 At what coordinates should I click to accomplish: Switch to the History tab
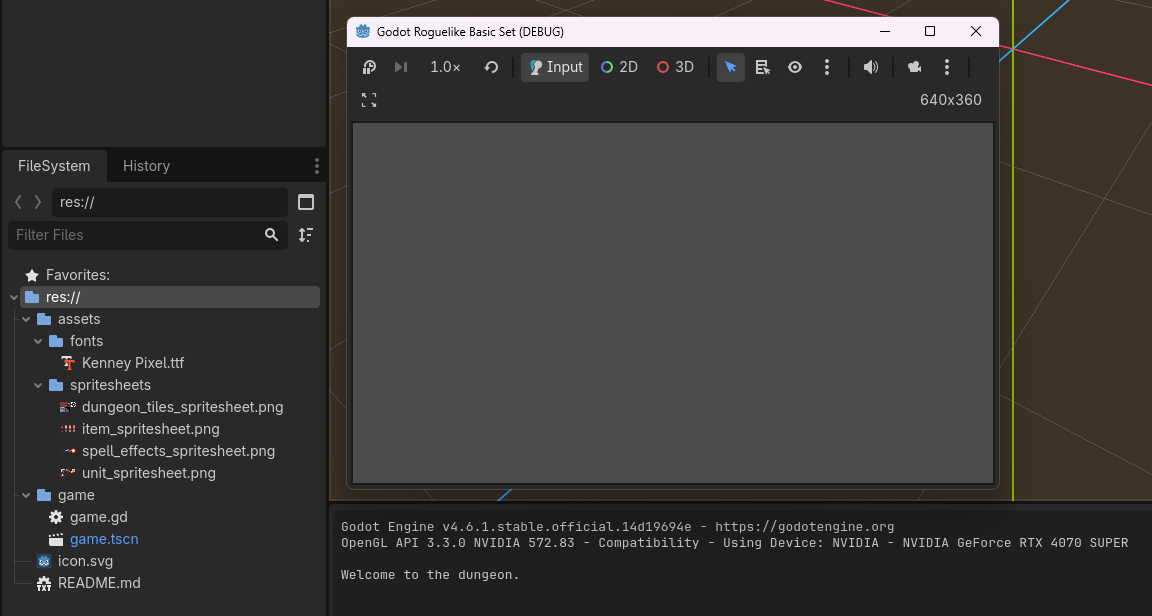(x=146, y=166)
